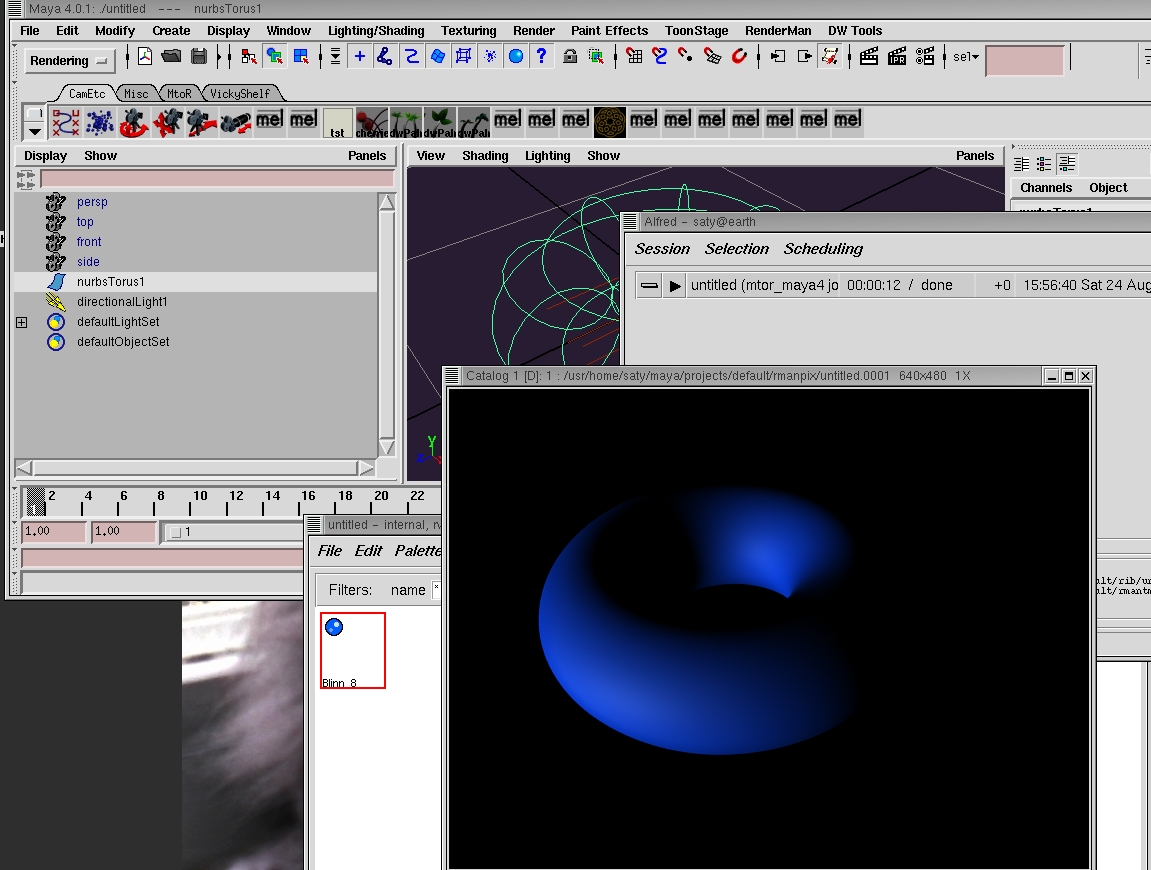Toggle the miscellaneous question-mark mask

(542, 57)
